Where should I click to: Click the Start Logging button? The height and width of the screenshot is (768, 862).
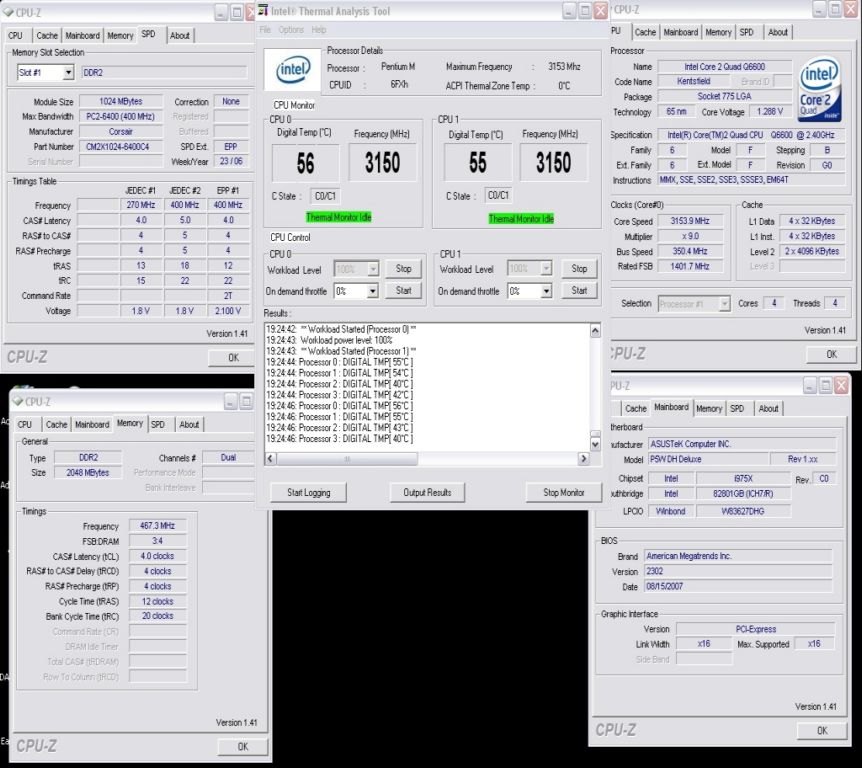(x=308, y=493)
